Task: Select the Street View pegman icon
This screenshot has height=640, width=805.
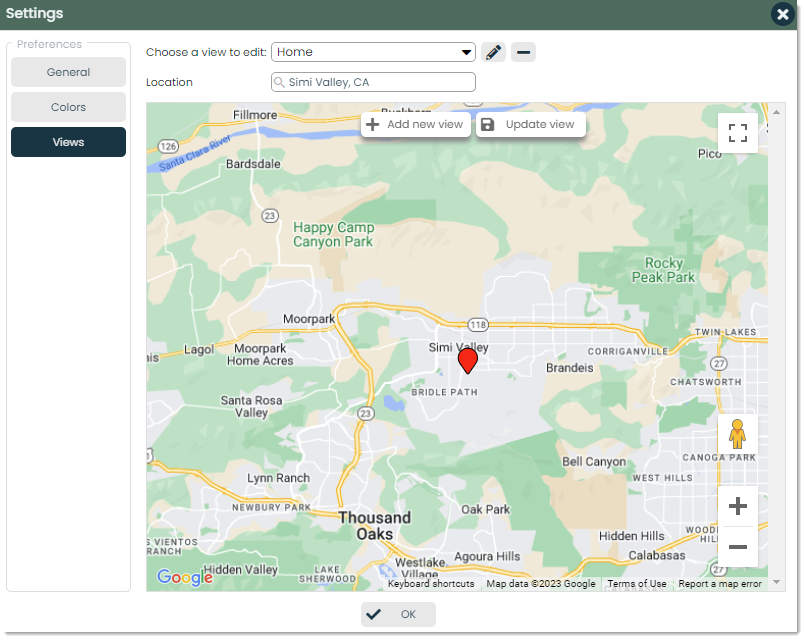Action: (737, 434)
